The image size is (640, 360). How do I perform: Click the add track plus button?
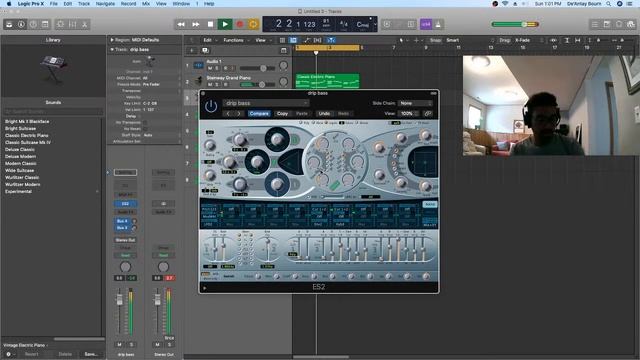click(191, 51)
